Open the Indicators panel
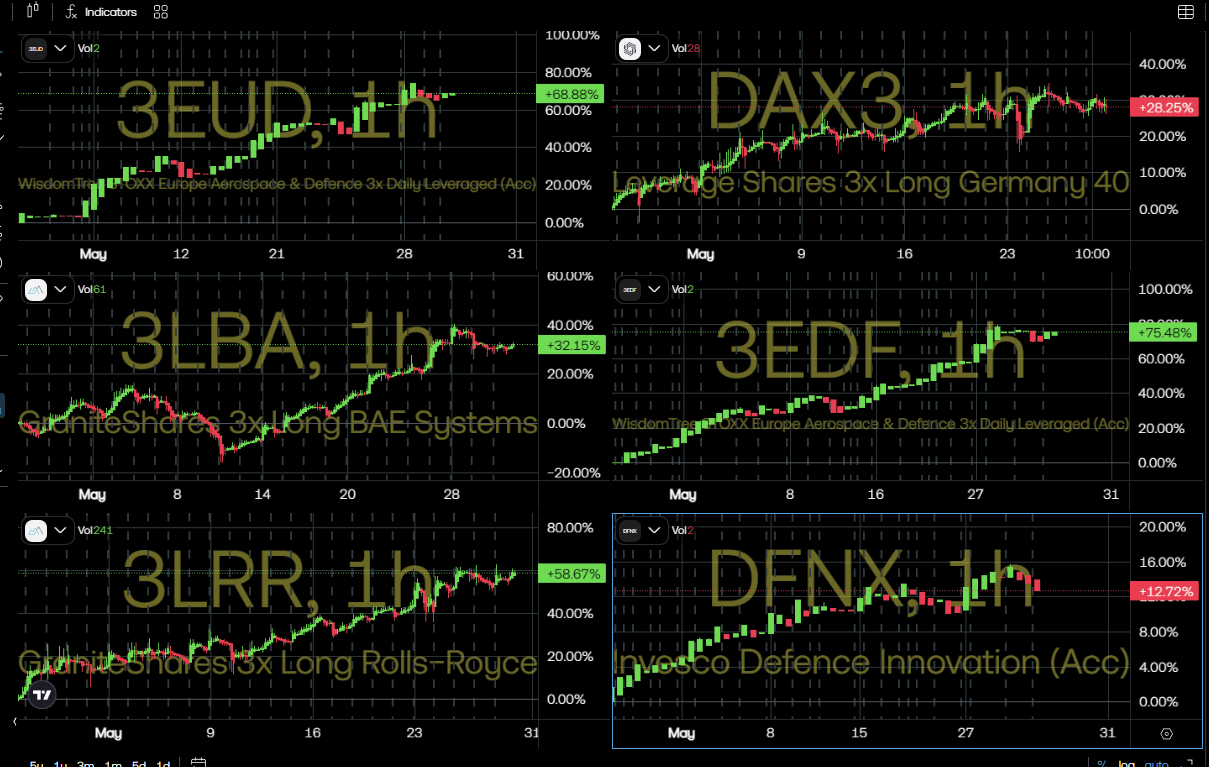Viewport: 1209px width, 767px height. (x=101, y=12)
